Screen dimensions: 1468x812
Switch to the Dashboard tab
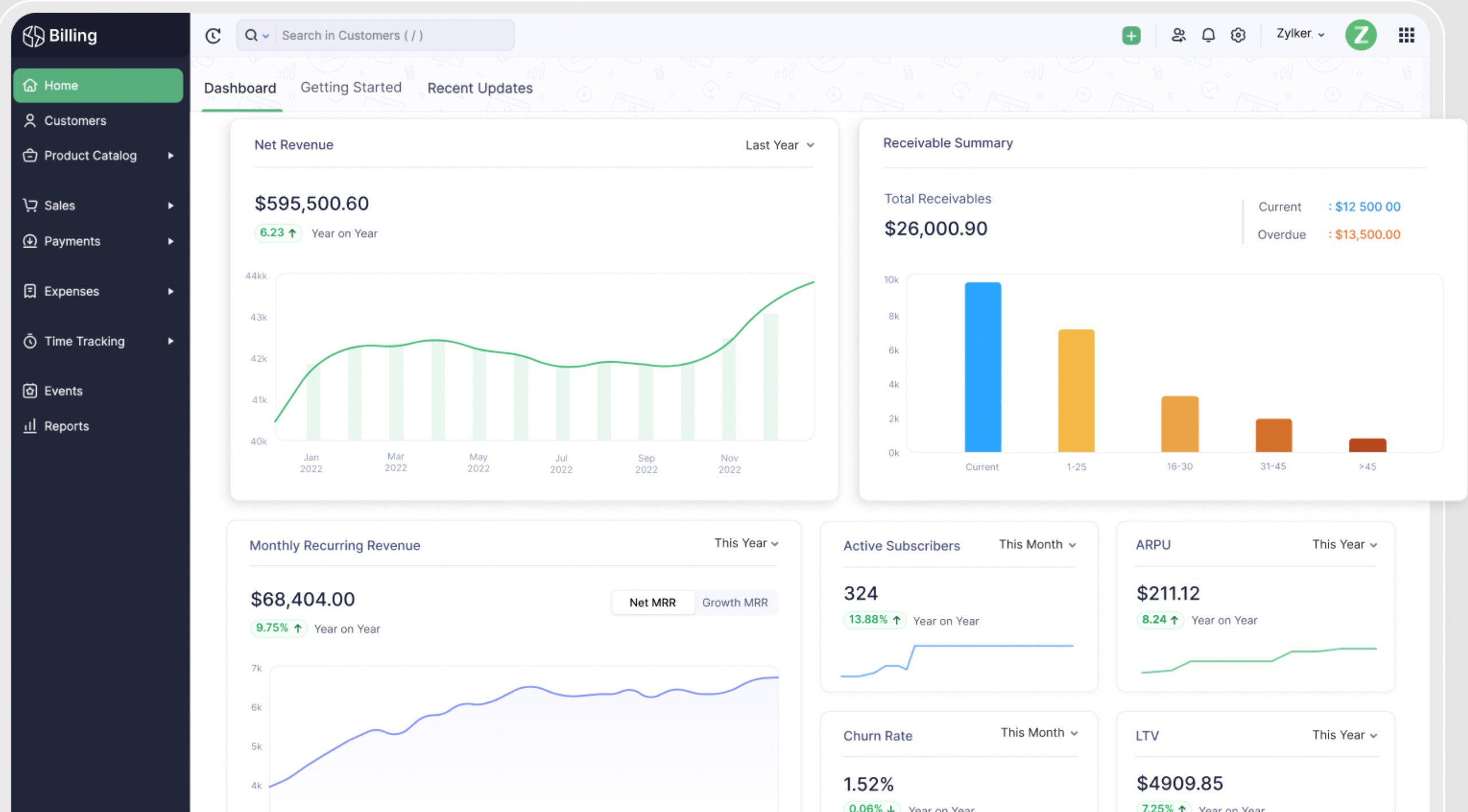(x=240, y=88)
